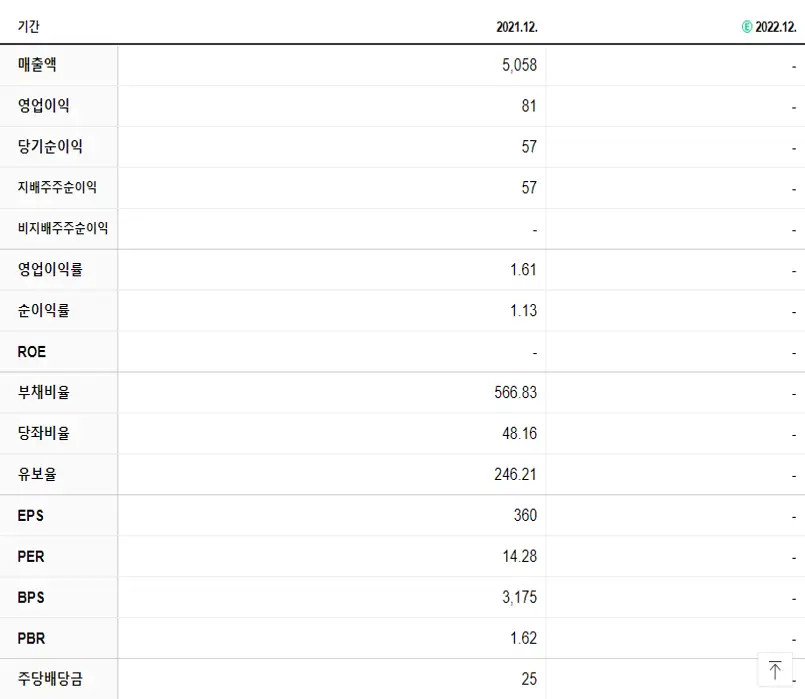The height and width of the screenshot is (699, 805).
Task: Click the 당좌비율 row label
Action: 42,433
